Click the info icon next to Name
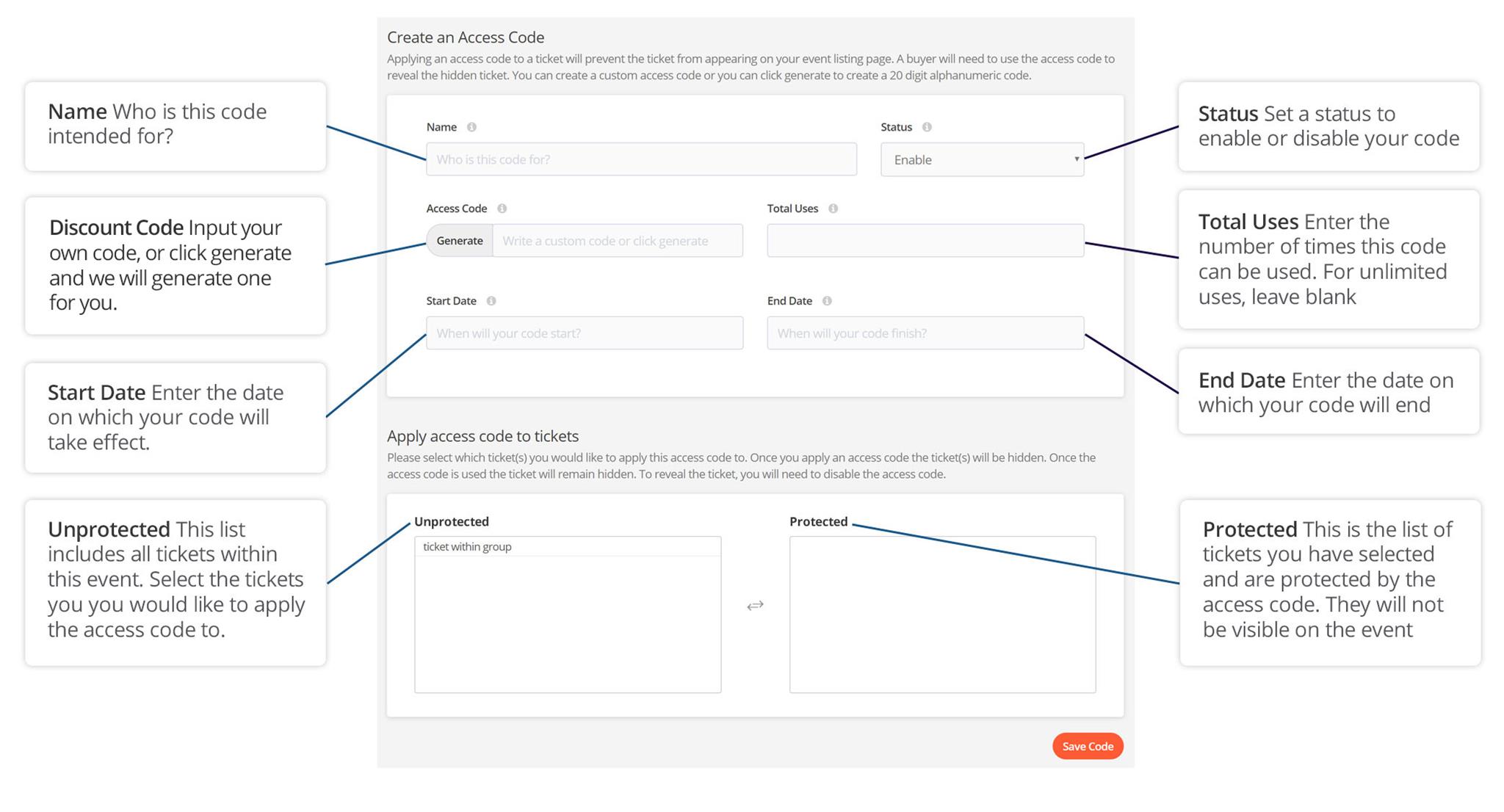1504x812 pixels. point(471,127)
